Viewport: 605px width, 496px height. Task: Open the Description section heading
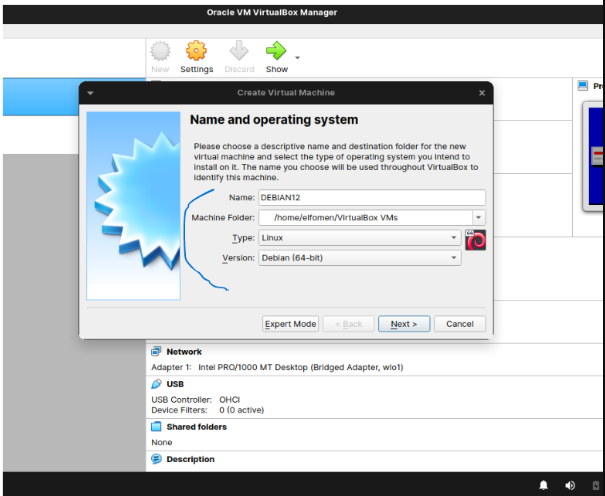pyautogui.click(x=191, y=459)
